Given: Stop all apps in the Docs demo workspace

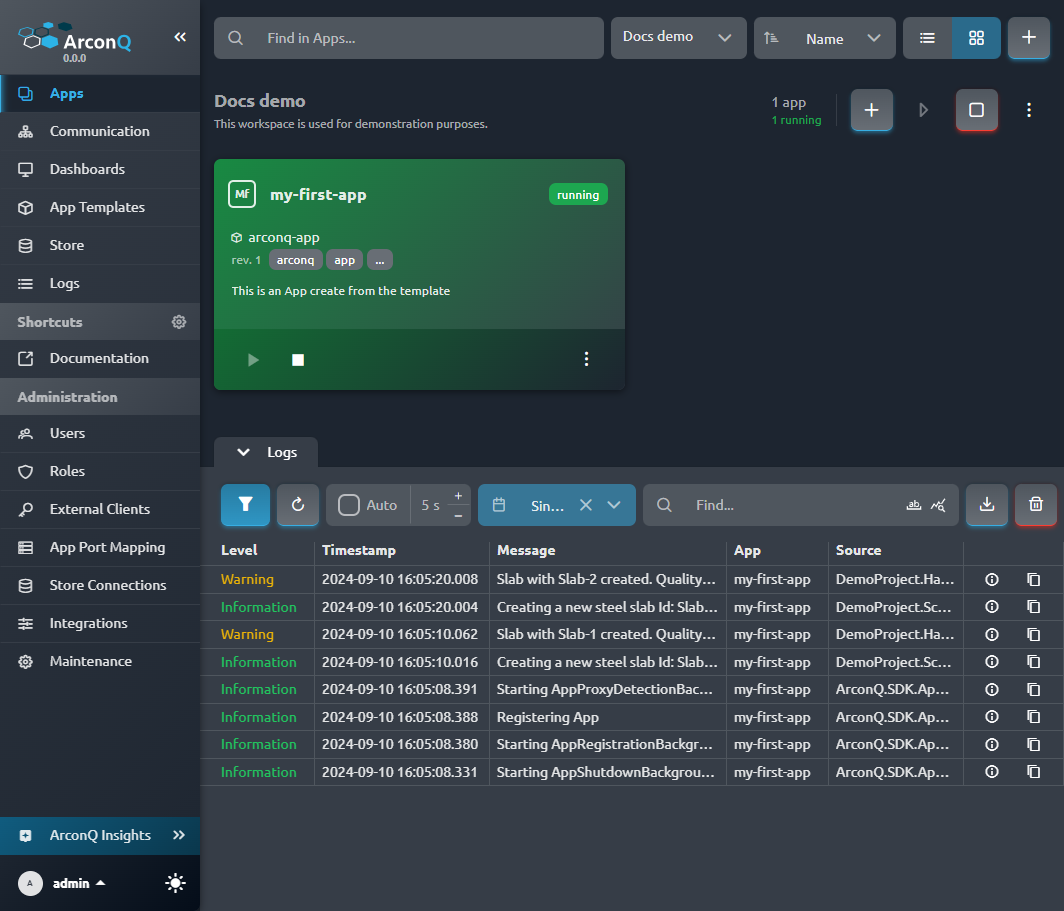Looking at the screenshot, I should [976, 110].
